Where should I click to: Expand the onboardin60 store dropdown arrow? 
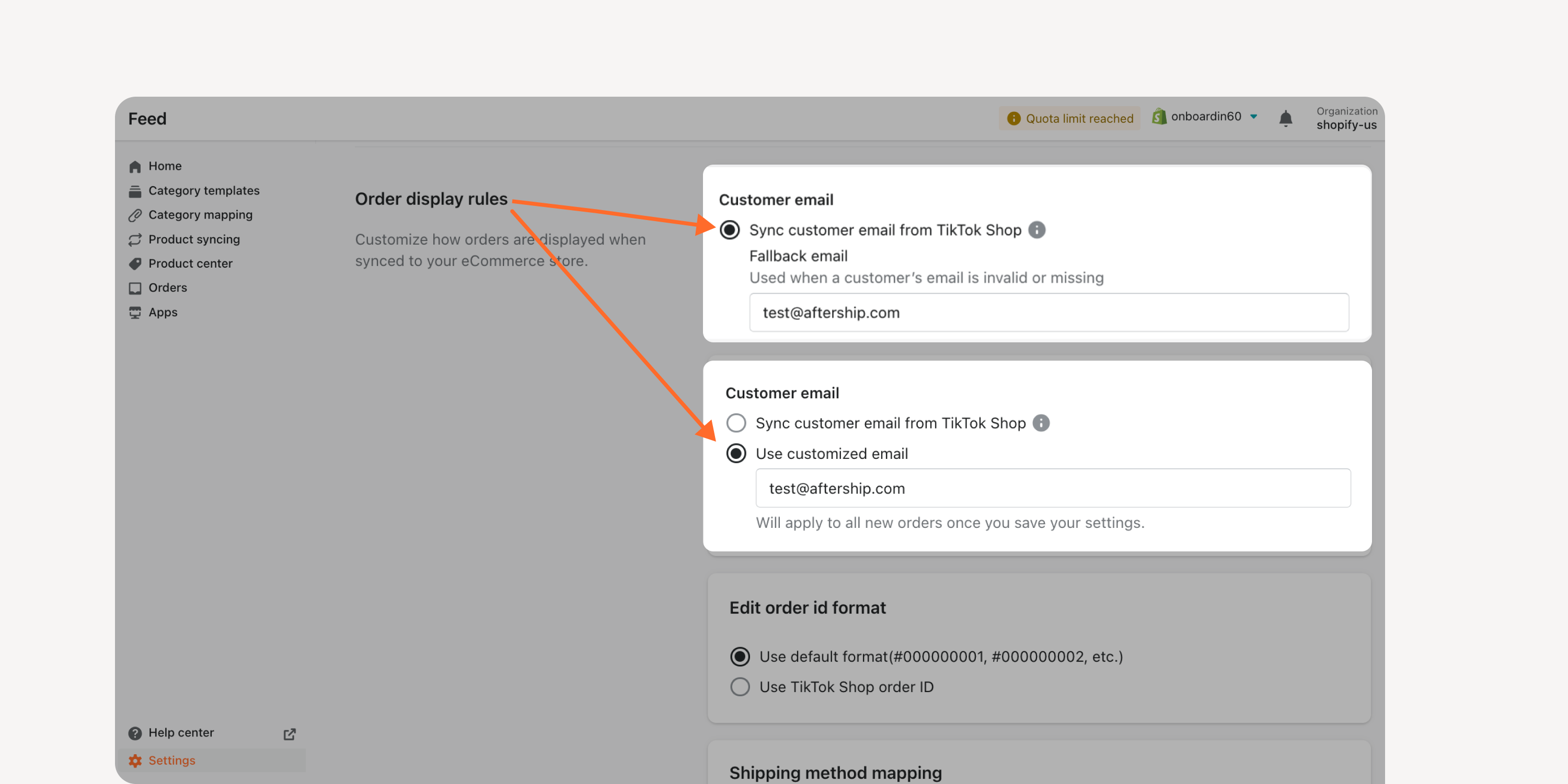[x=1254, y=117]
